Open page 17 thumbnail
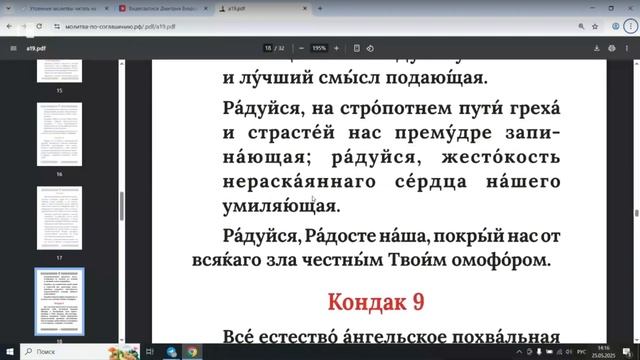The width and height of the screenshot is (640, 360). click(60, 218)
